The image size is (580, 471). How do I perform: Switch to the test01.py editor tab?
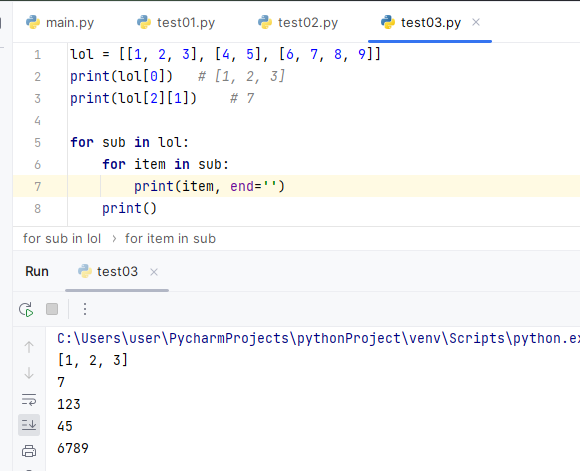click(x=176, y=23)
